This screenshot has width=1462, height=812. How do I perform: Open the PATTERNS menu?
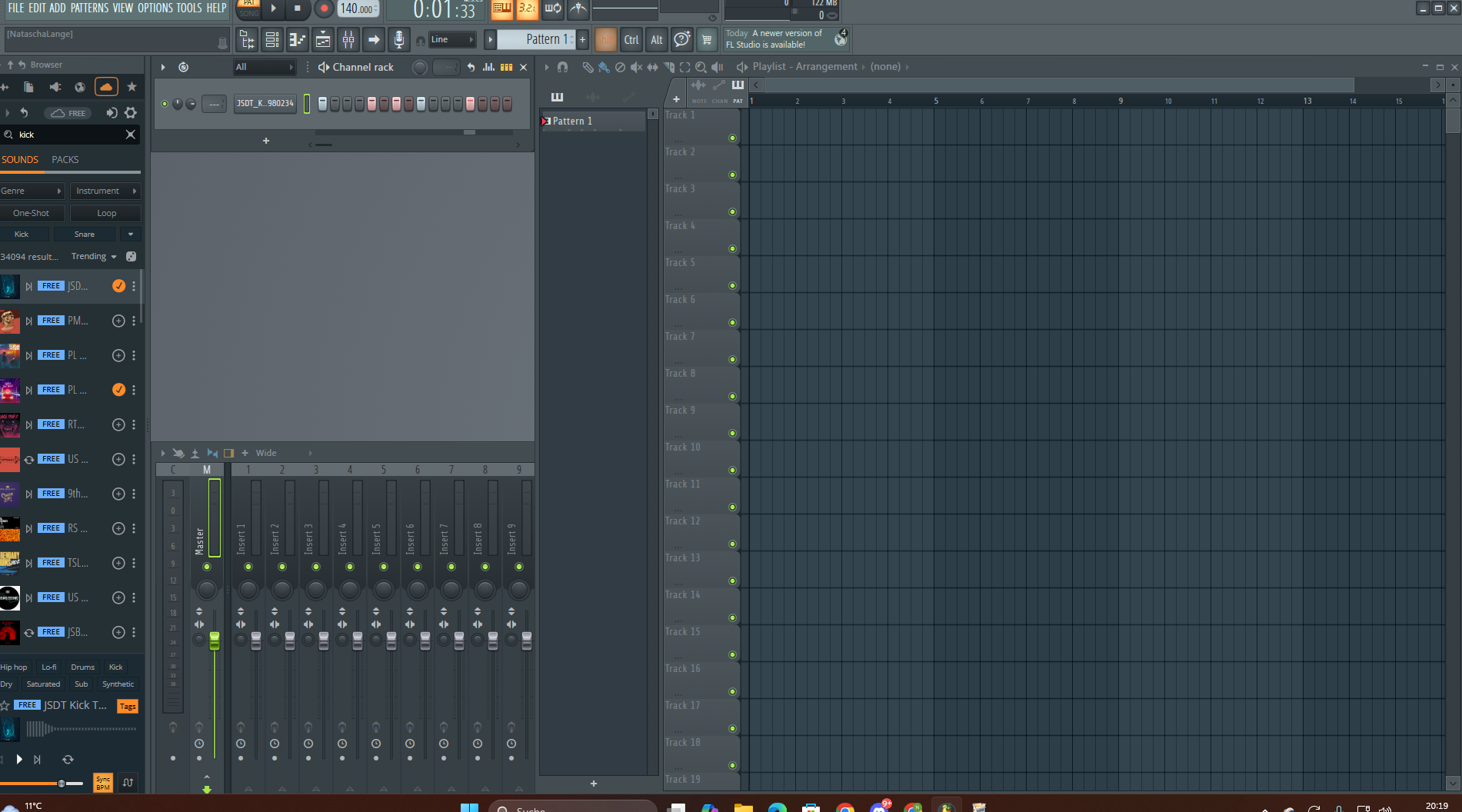89,8
